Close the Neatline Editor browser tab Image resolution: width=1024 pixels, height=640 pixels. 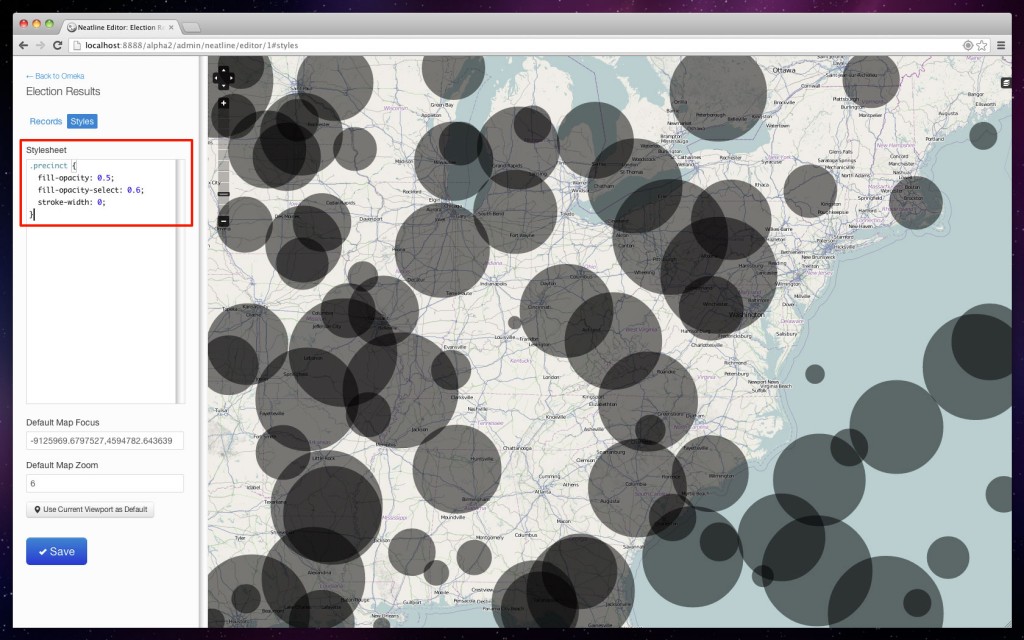pos(171,27)
